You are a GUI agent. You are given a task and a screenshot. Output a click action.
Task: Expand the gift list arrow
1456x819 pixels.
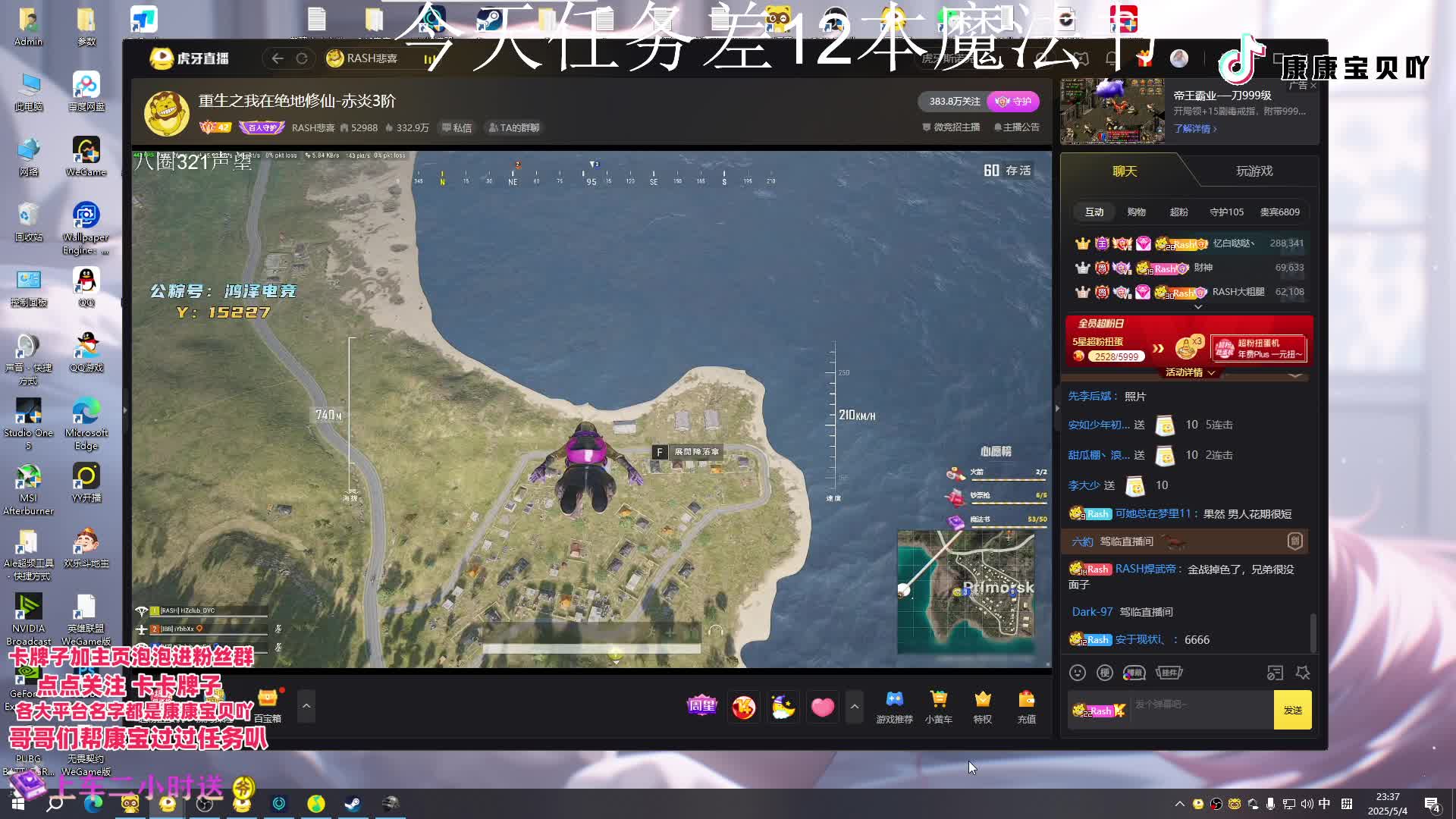(x=855, y=707)
